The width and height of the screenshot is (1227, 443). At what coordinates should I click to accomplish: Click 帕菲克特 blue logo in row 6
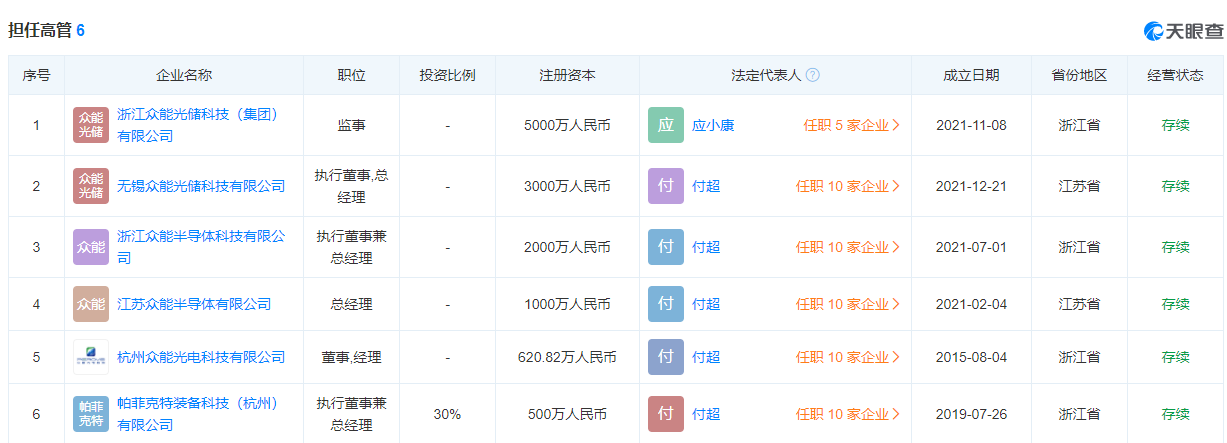coord(91,414)
